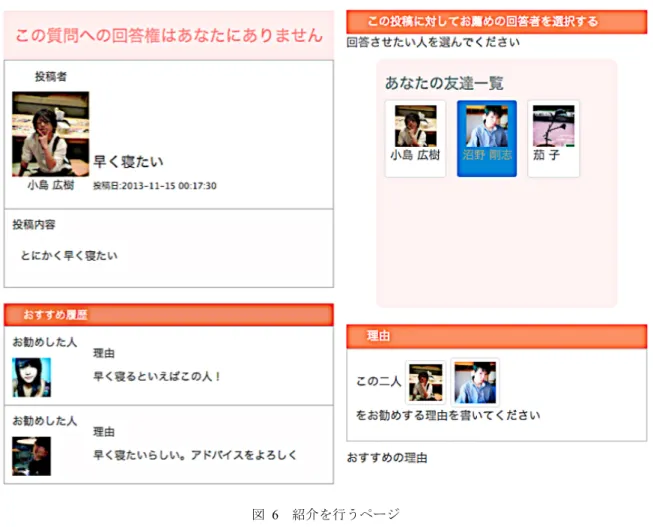Click the orange おすすめ履歴 header
This screenshot has width=653, height=527.
click(x=169, y=315)
